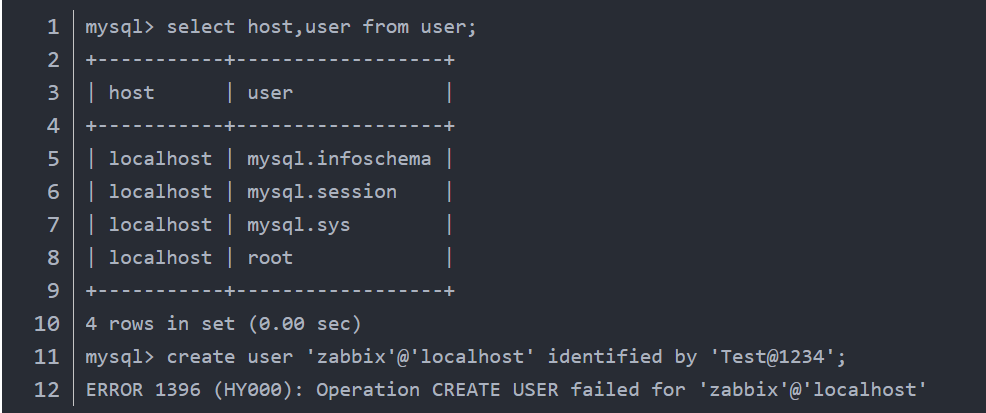Click line number 8 in the gutter
986x413 pixels.
52,257
